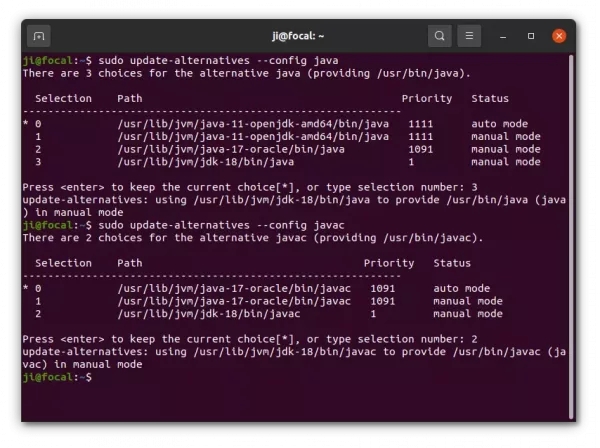Click the "Priority" header in javac table

pos(389,263)
